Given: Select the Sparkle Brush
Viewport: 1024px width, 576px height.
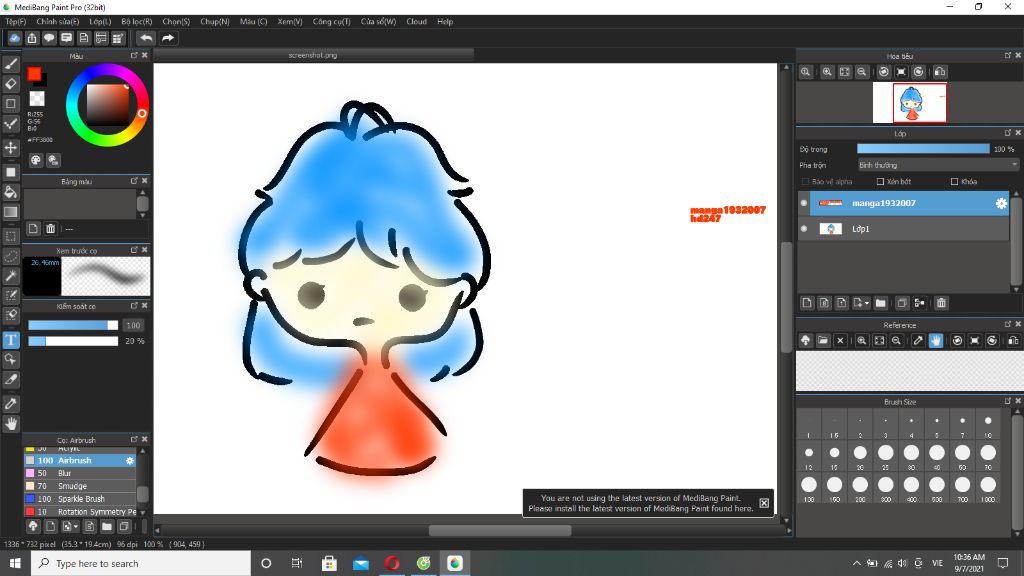Looking at the screenshot, I should tap(80, 499).
